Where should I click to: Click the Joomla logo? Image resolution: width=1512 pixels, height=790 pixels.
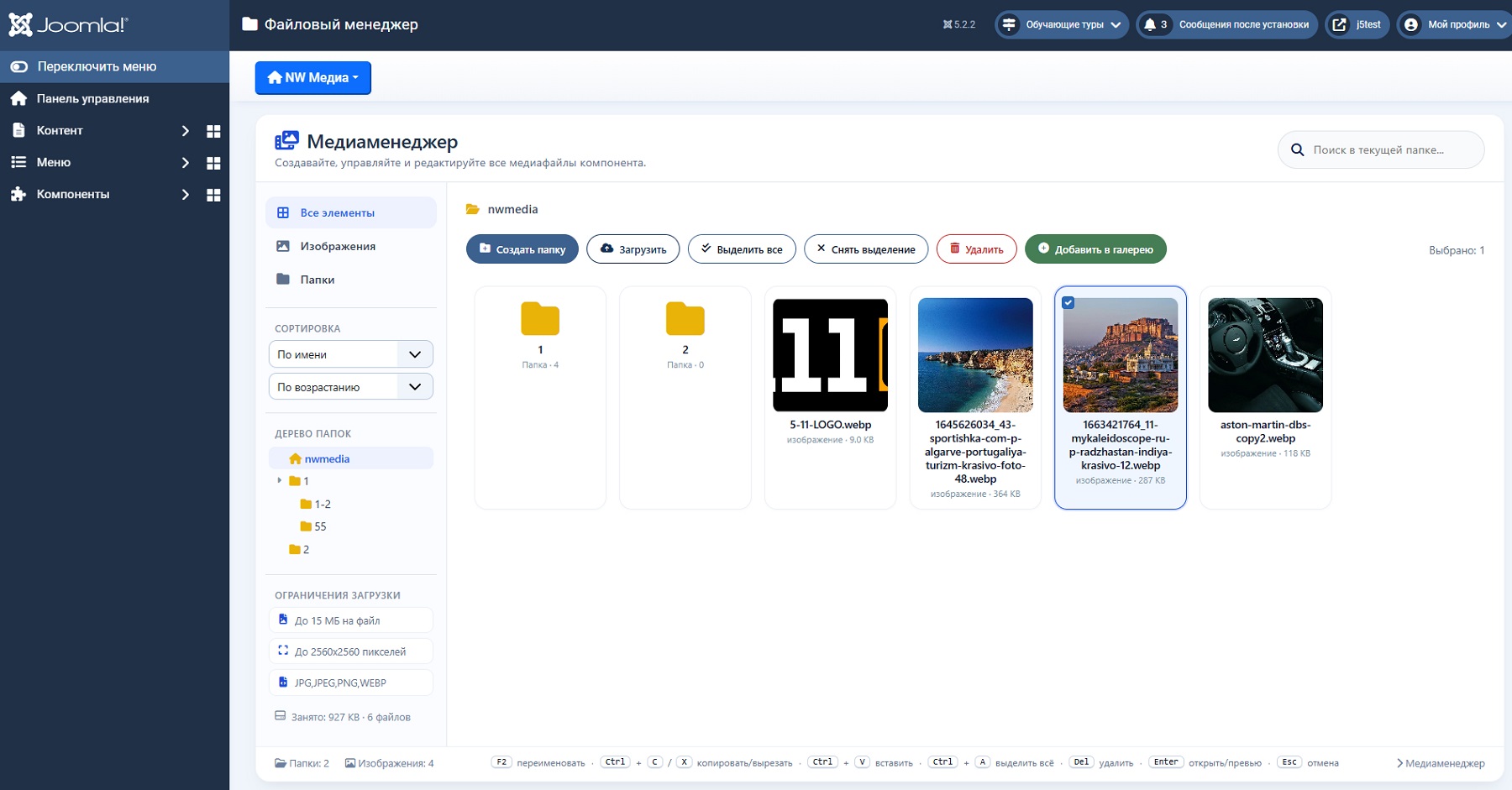tap(68, 24)
